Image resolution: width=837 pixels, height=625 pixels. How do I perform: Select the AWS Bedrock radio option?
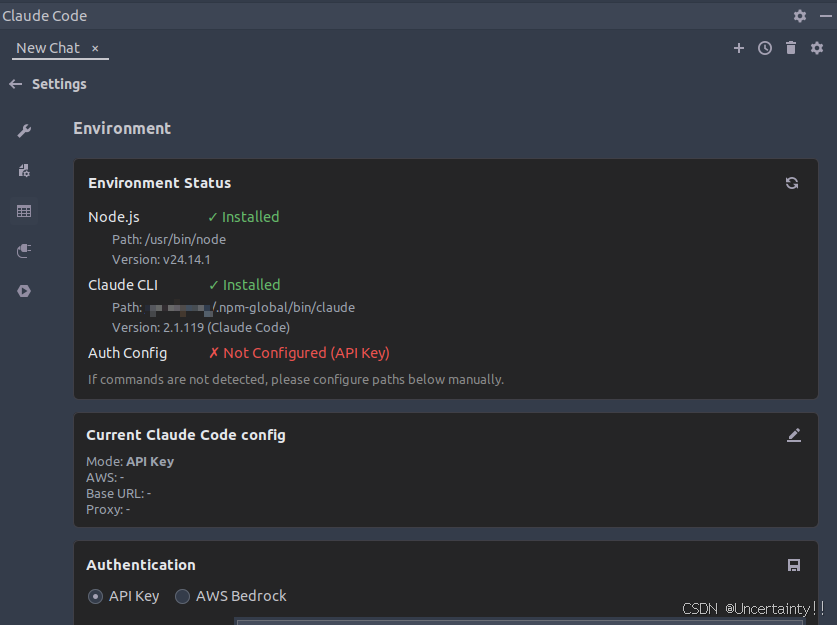coord(183,596)
